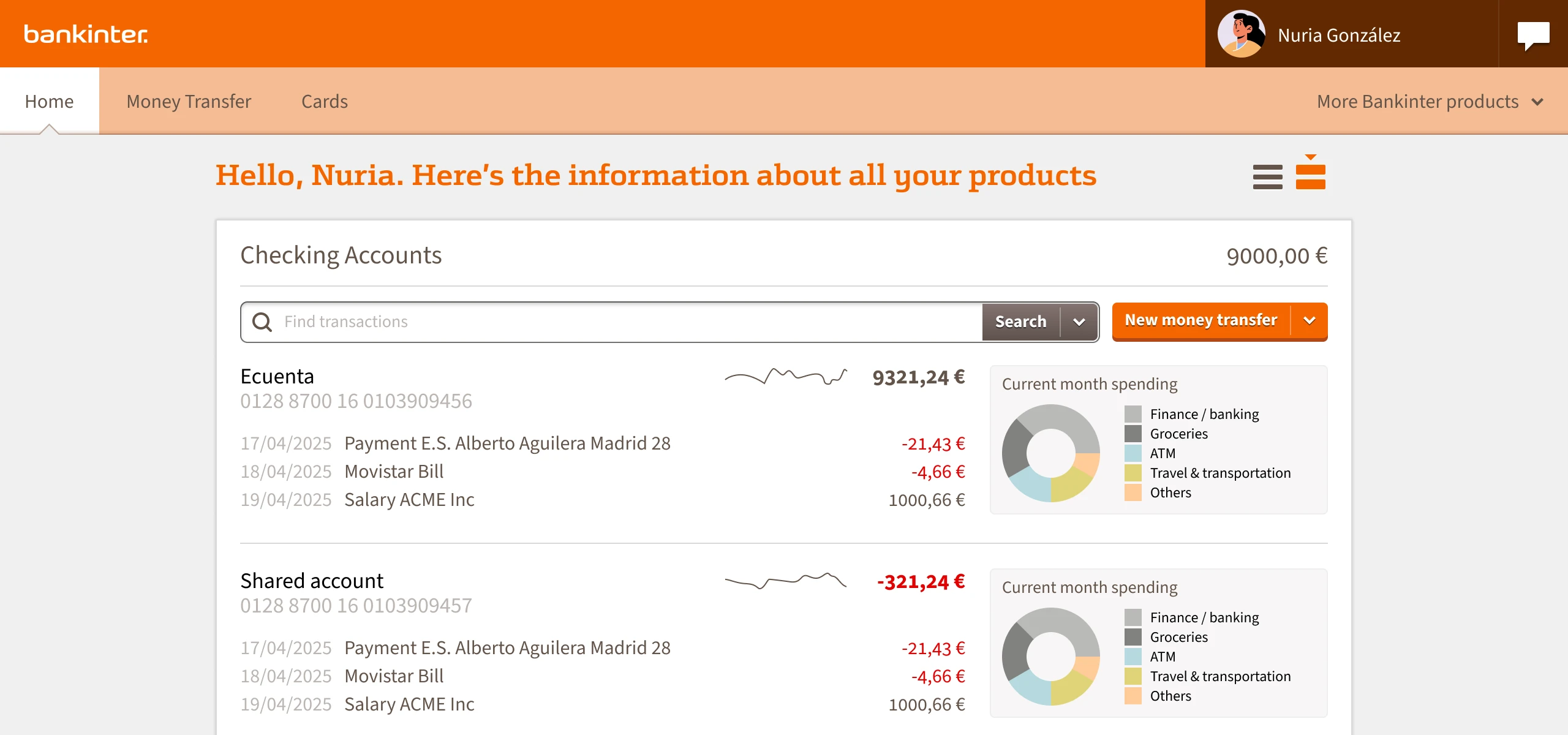Expand More Bankinter products menu
1568x735 pixels.
point(1429,102)
